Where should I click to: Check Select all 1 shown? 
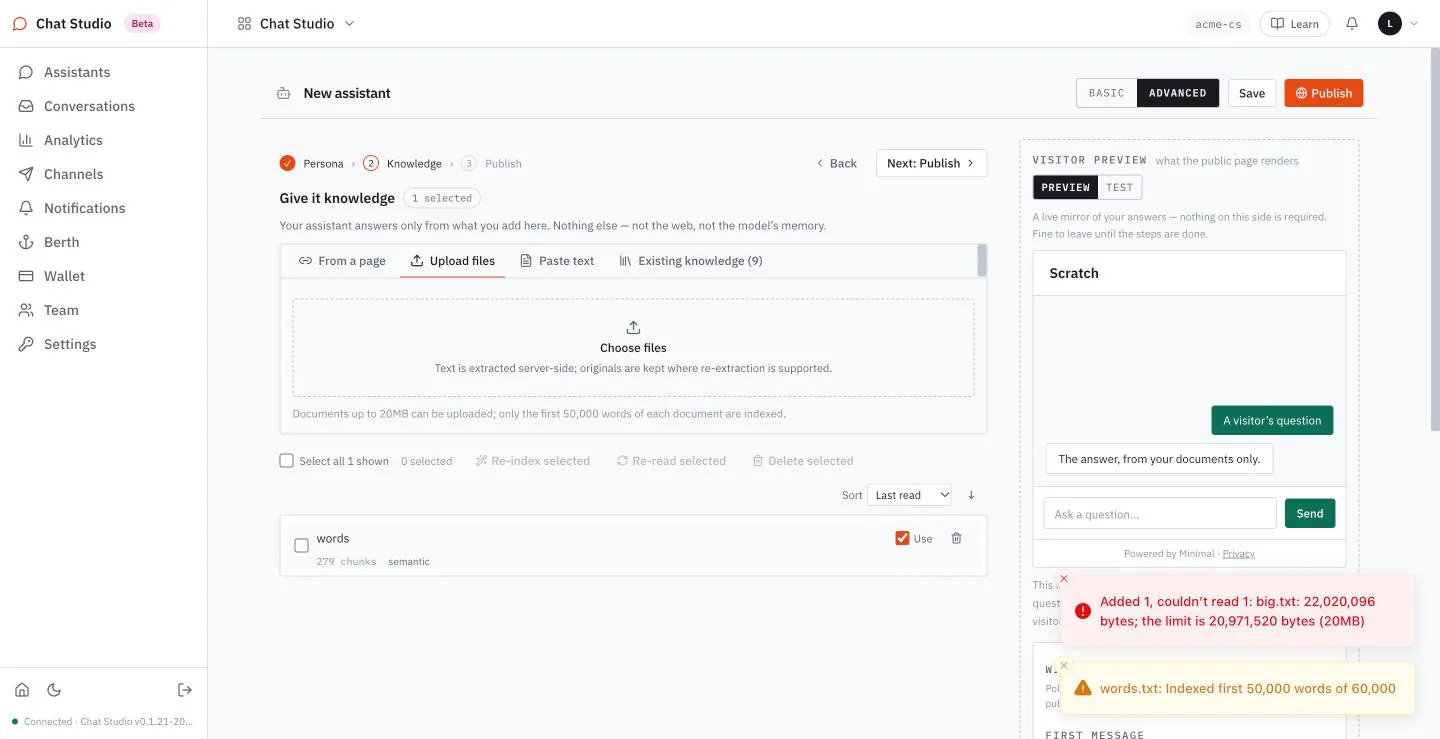coord(287,461)
